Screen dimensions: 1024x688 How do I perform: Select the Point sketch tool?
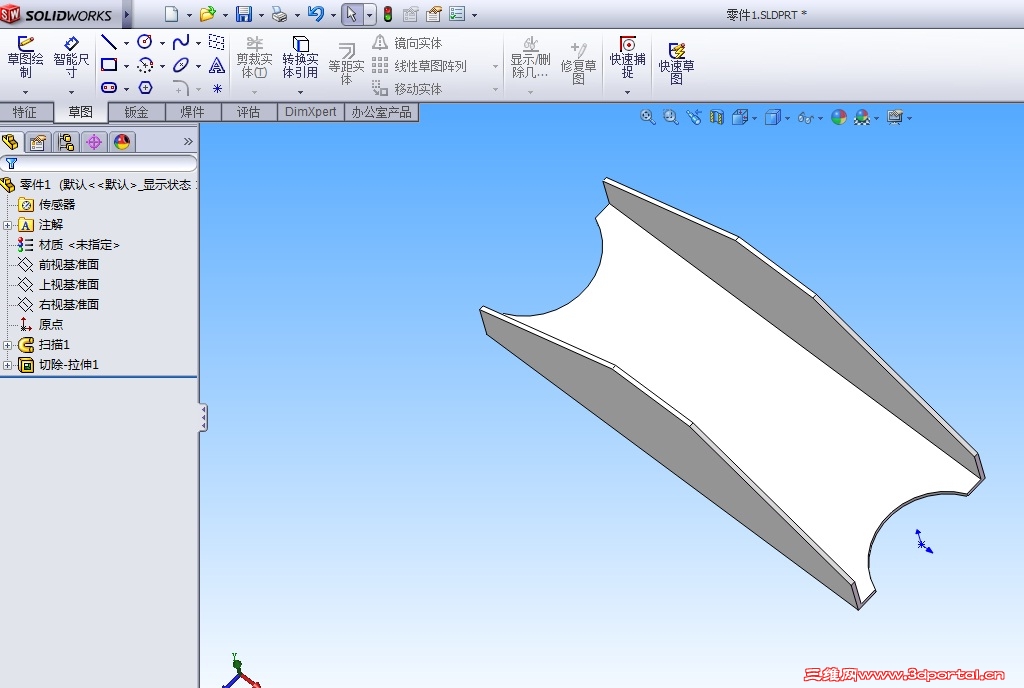coord(217,88)
